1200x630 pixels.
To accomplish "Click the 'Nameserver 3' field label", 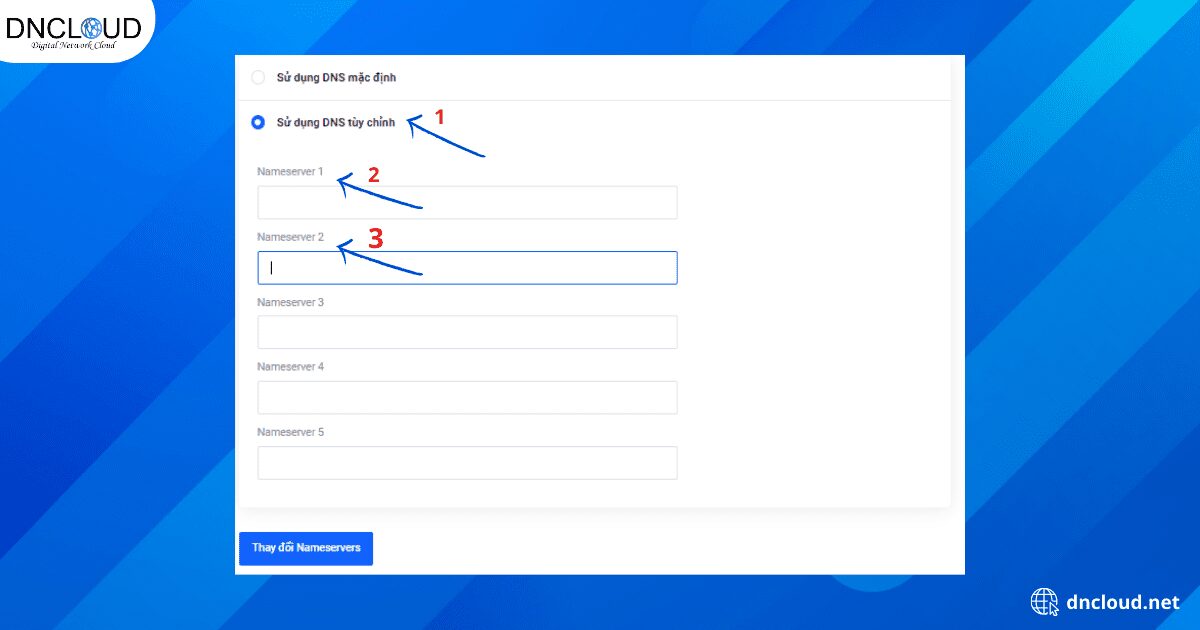I will coord(290,302).
